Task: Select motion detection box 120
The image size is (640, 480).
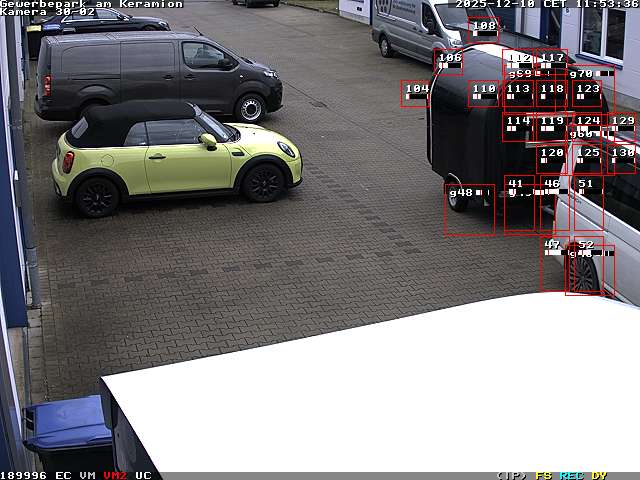Action: [552, 158]
